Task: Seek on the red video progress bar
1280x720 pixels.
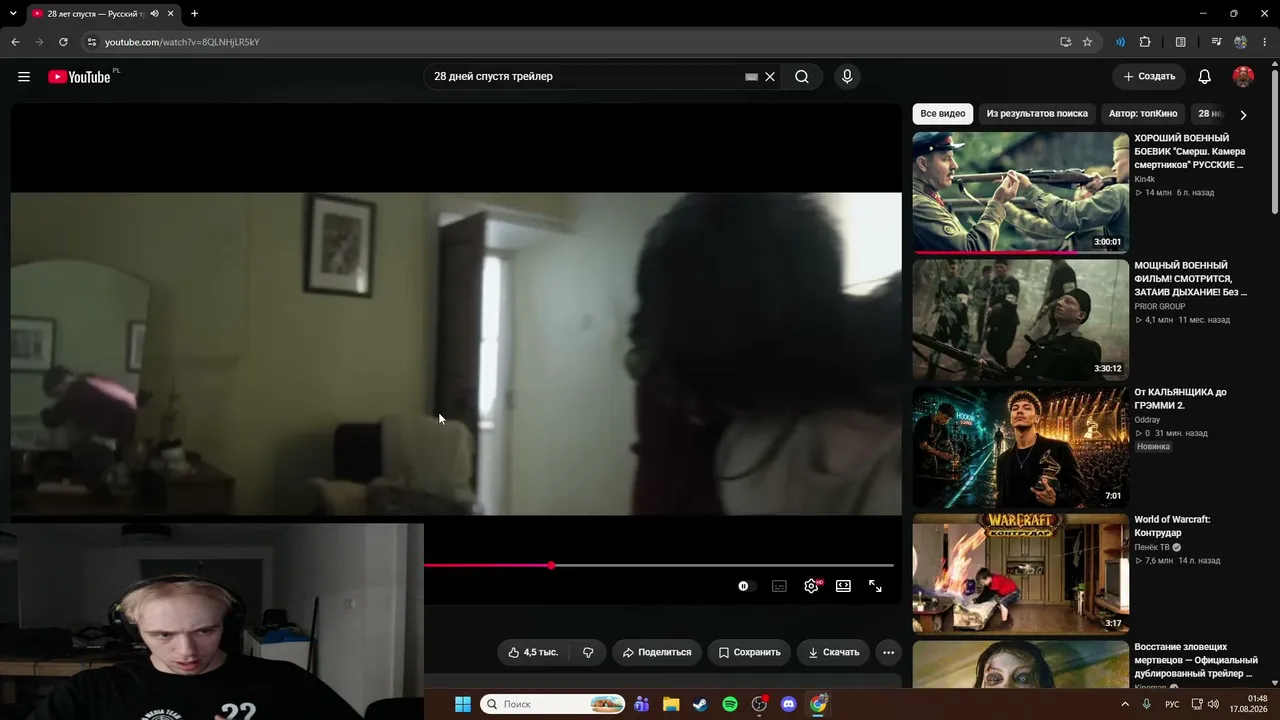Action: [659, 566]
